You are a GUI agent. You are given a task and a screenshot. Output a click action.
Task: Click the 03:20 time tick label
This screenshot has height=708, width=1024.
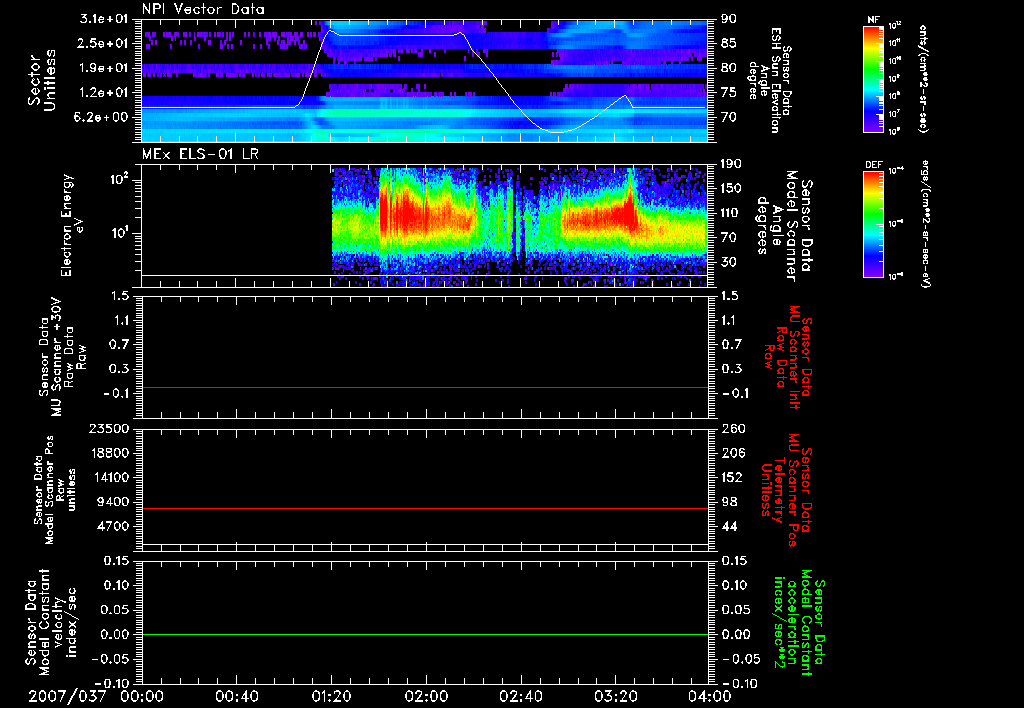point(615,697)
